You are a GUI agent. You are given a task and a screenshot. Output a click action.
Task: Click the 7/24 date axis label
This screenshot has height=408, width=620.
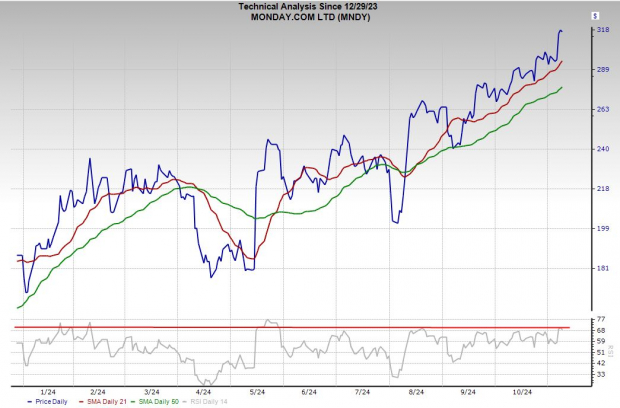tap(362, 392)
